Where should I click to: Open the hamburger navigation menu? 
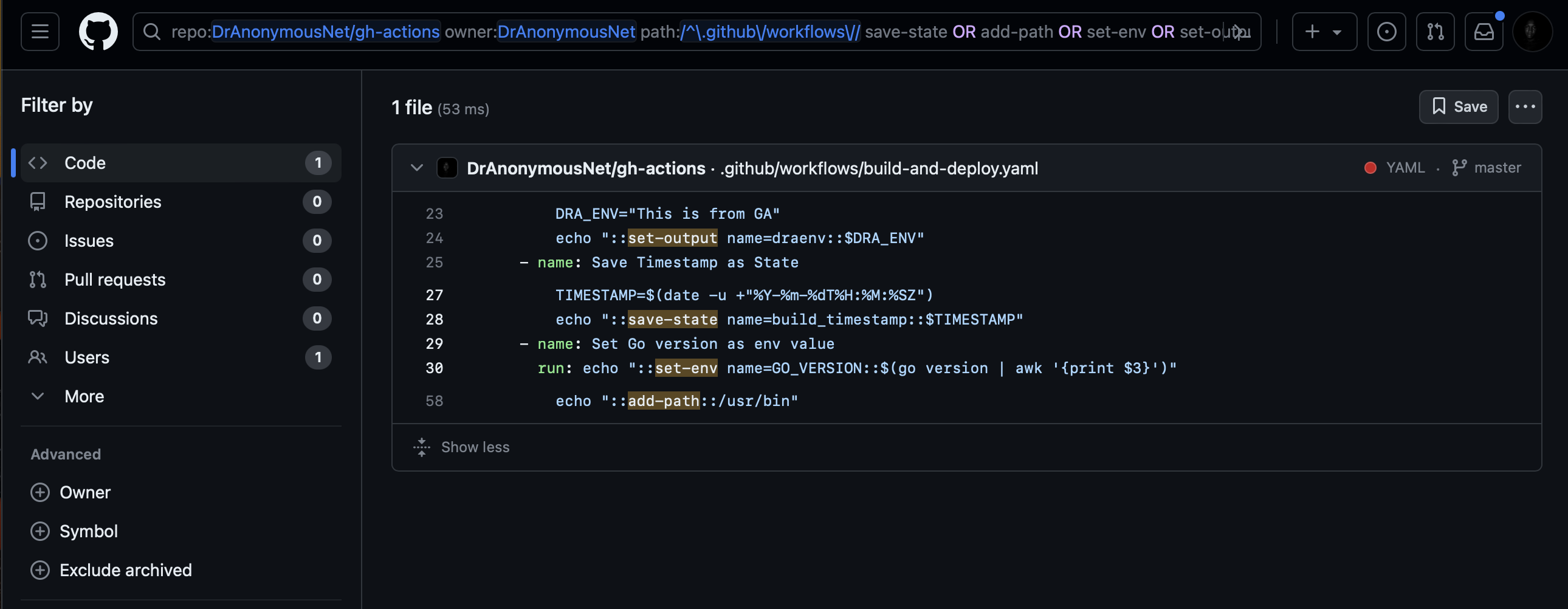coord(40,32)
